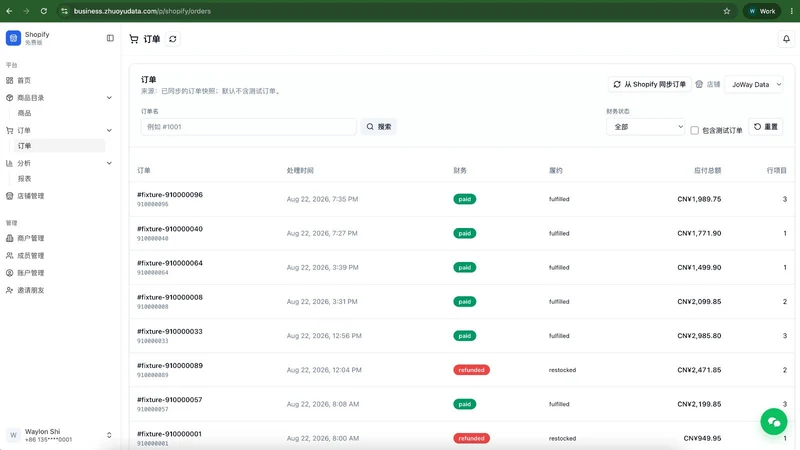Open the browser three-dot menu
800x450 pixels.
point(791,11)
